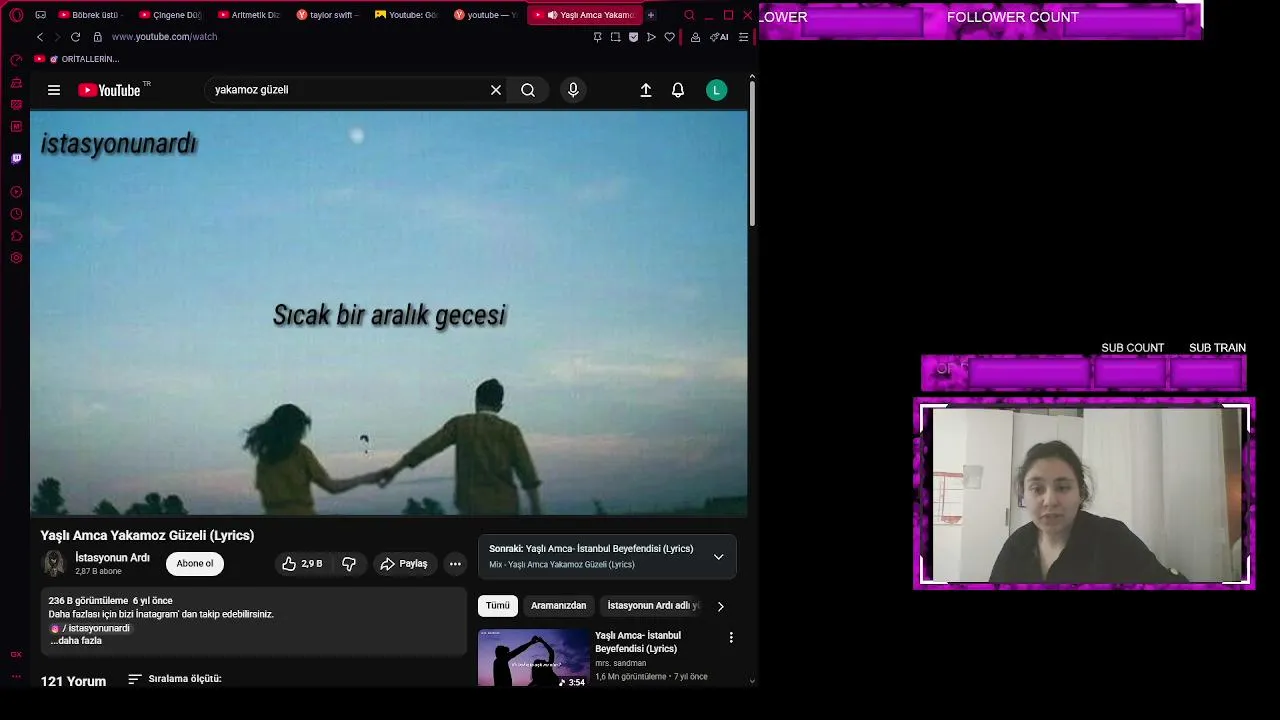Subscribe with the Abone ol button

(x=195, y=564)
